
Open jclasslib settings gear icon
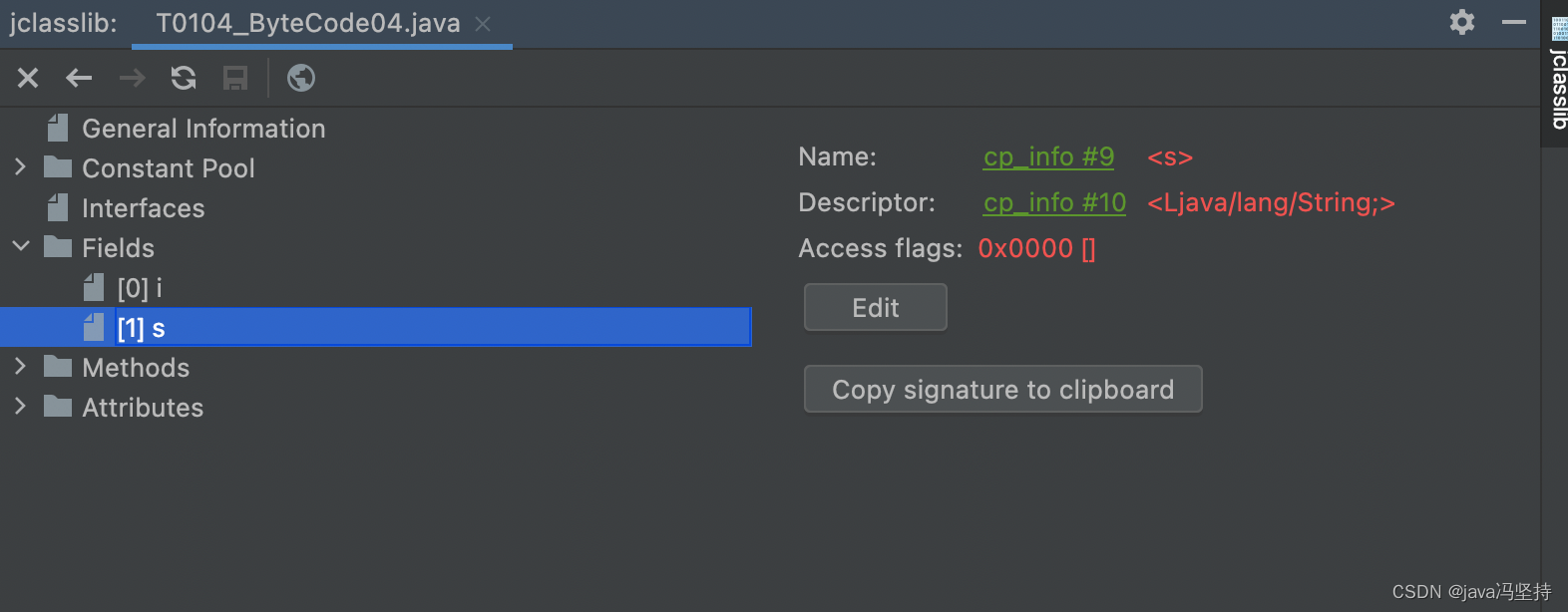click(x=1462, y=22)
